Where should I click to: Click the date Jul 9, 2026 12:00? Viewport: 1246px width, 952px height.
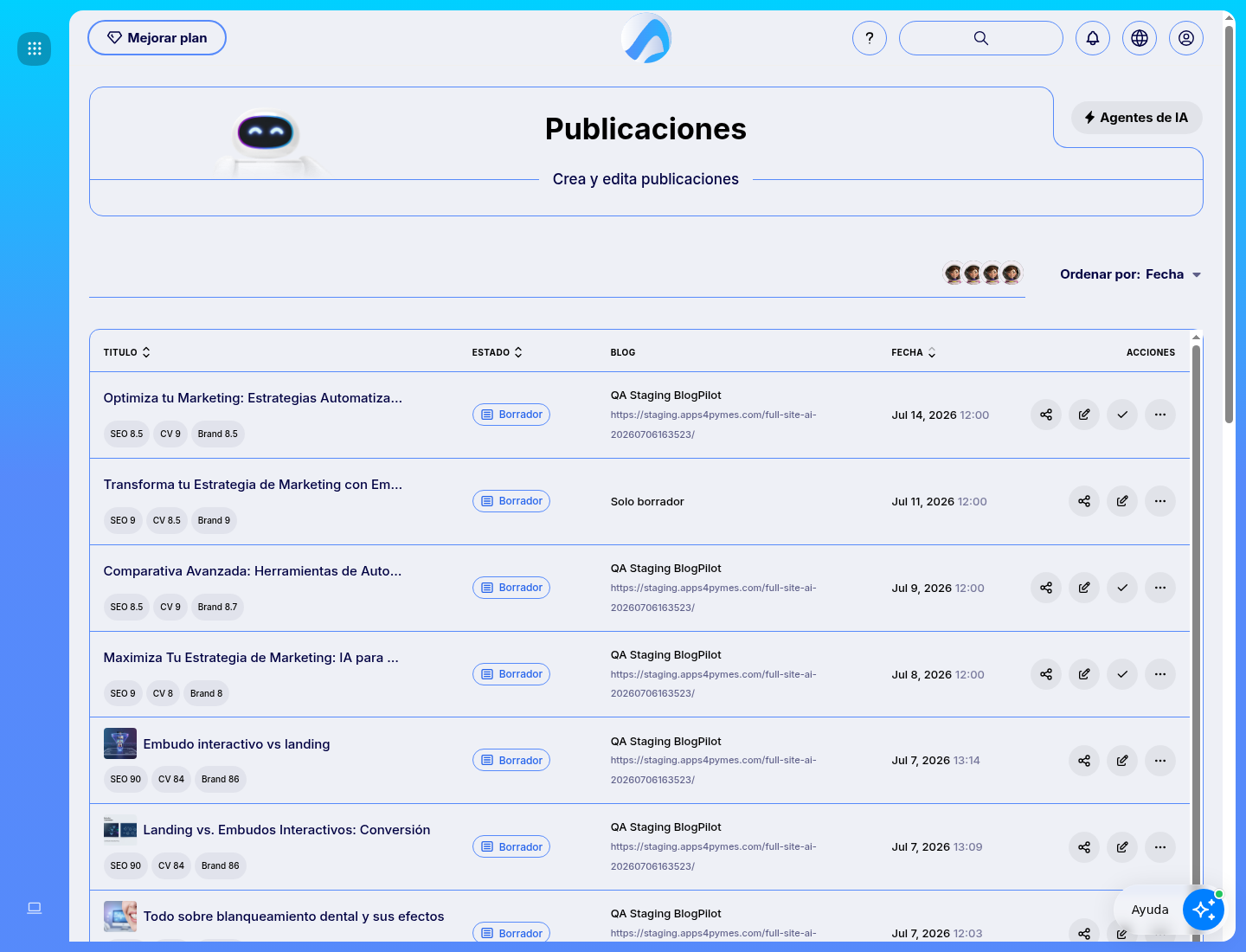pos(938,589)
